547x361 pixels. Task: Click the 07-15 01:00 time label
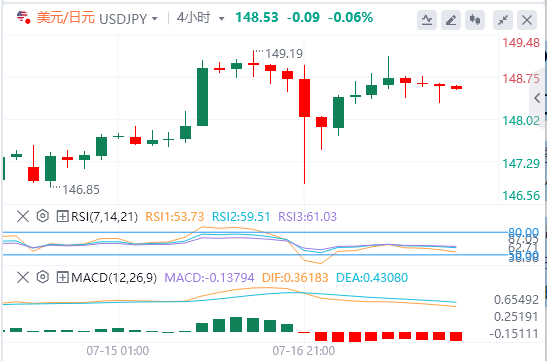[118, 351]
